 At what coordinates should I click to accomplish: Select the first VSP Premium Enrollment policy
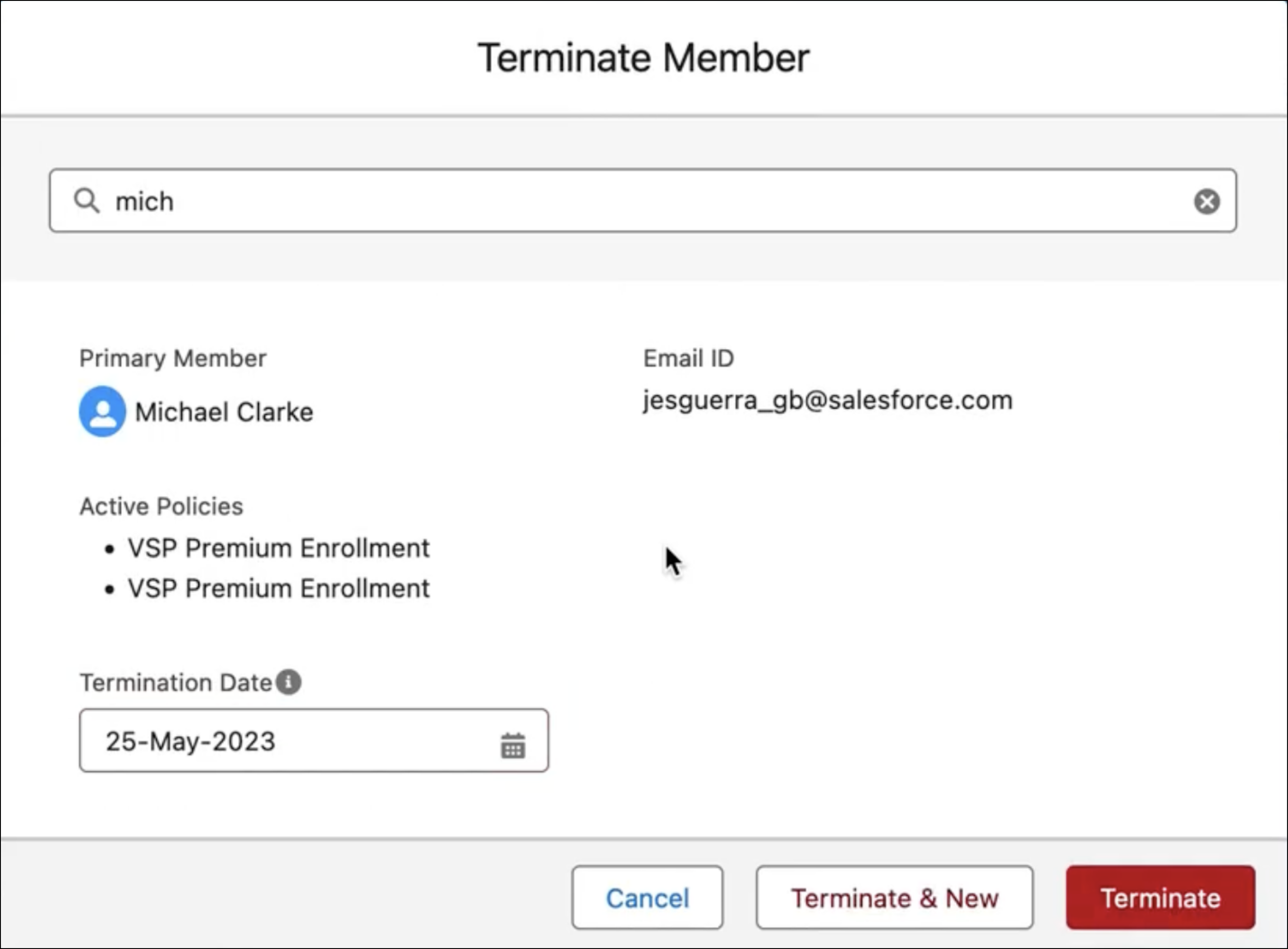click(x=279, y=548)
